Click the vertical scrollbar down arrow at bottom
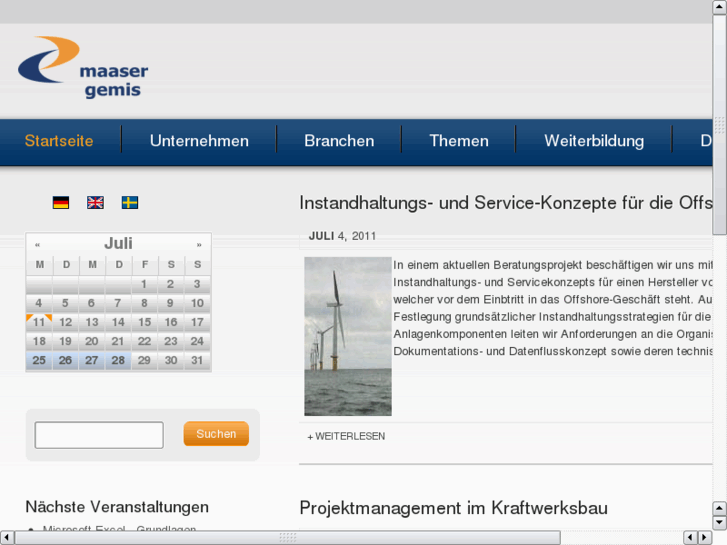The image size is (727, 545). 720,523
